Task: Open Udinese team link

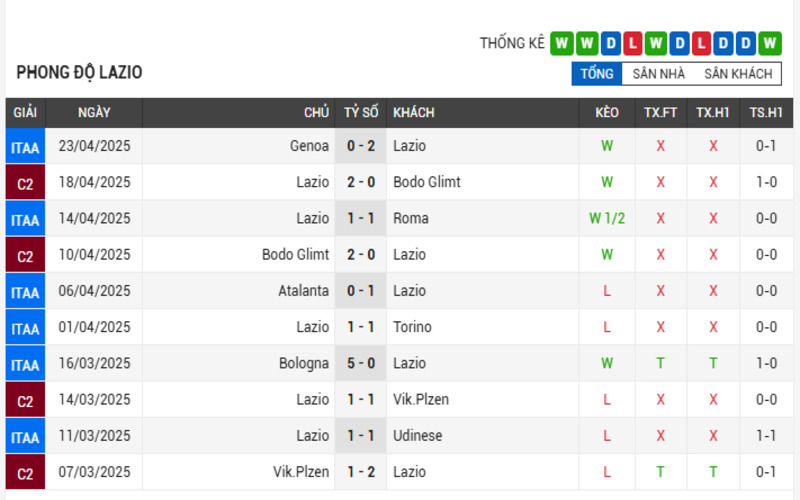Action: point(417,436)
